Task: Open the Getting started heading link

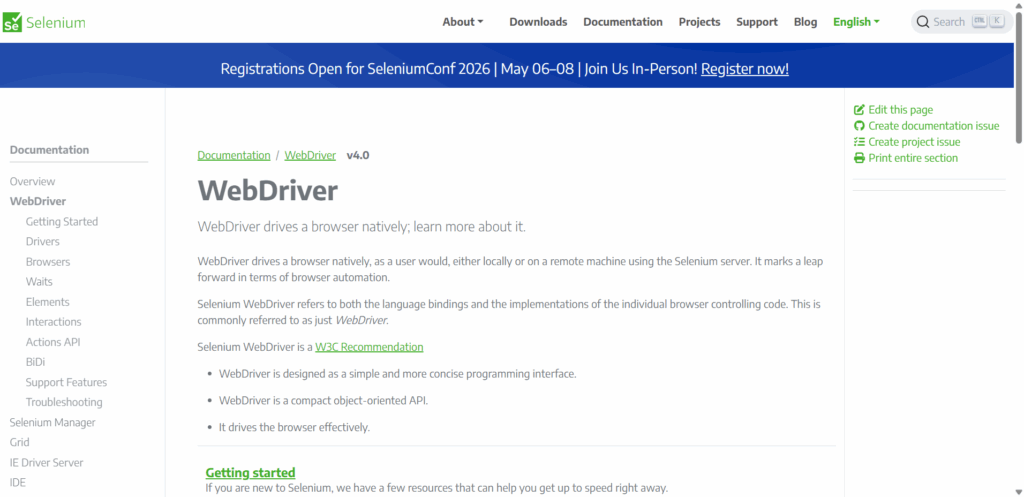Action: point(250,472)
